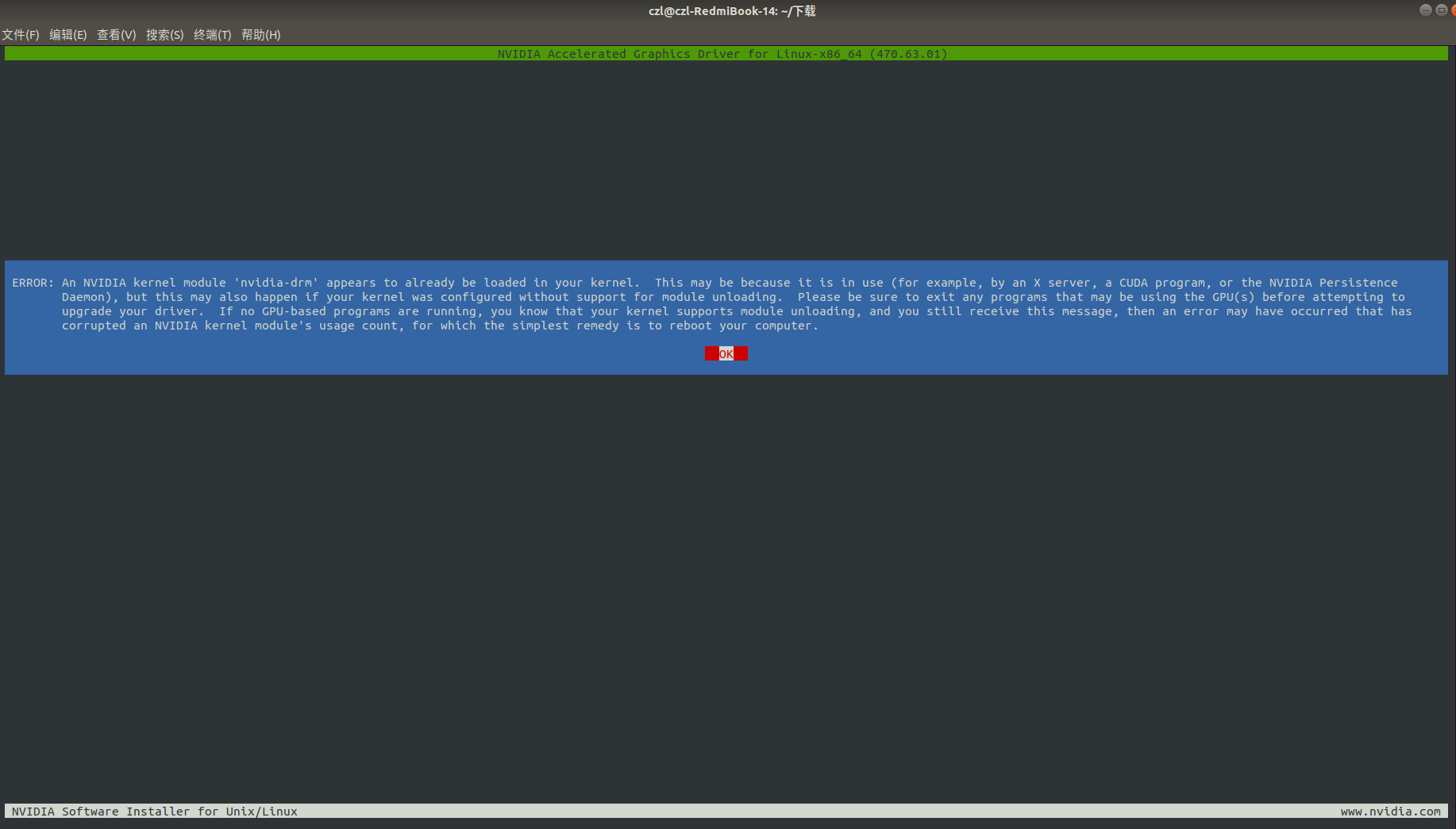
Task: Open the 帮助(H) menu
Action: pos(260,35)
